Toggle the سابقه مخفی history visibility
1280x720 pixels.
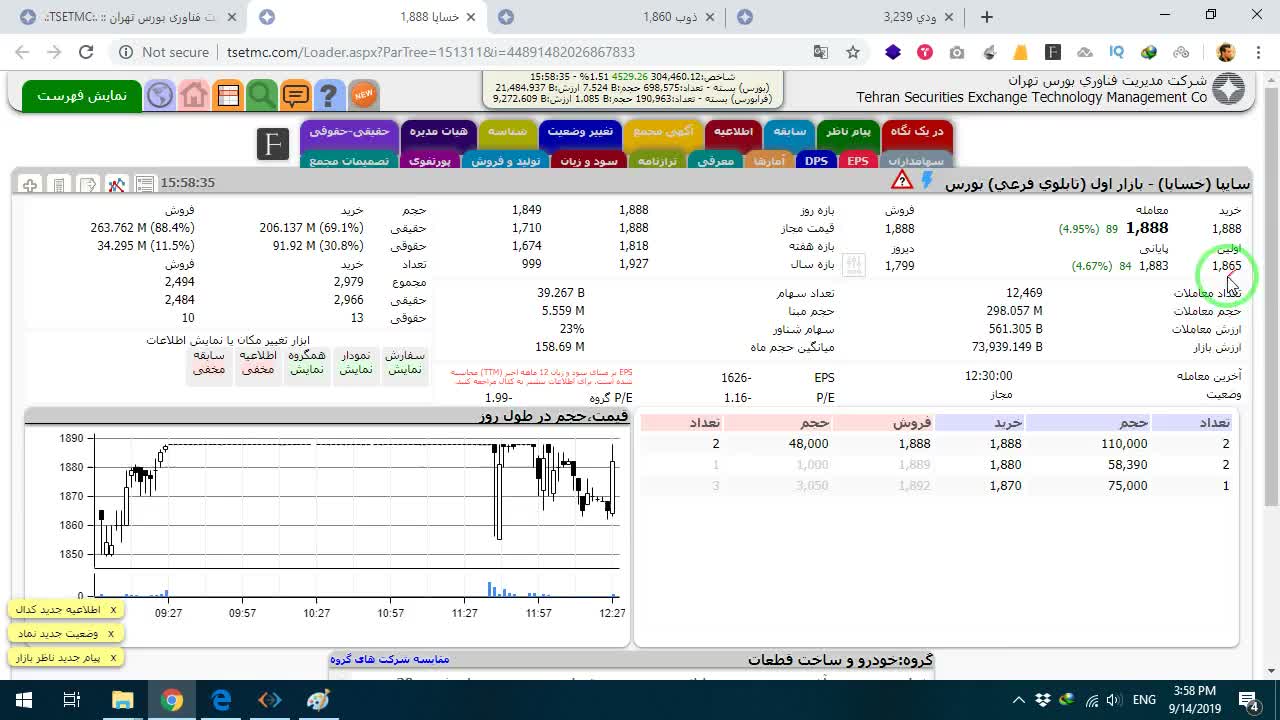coord(209,362)
